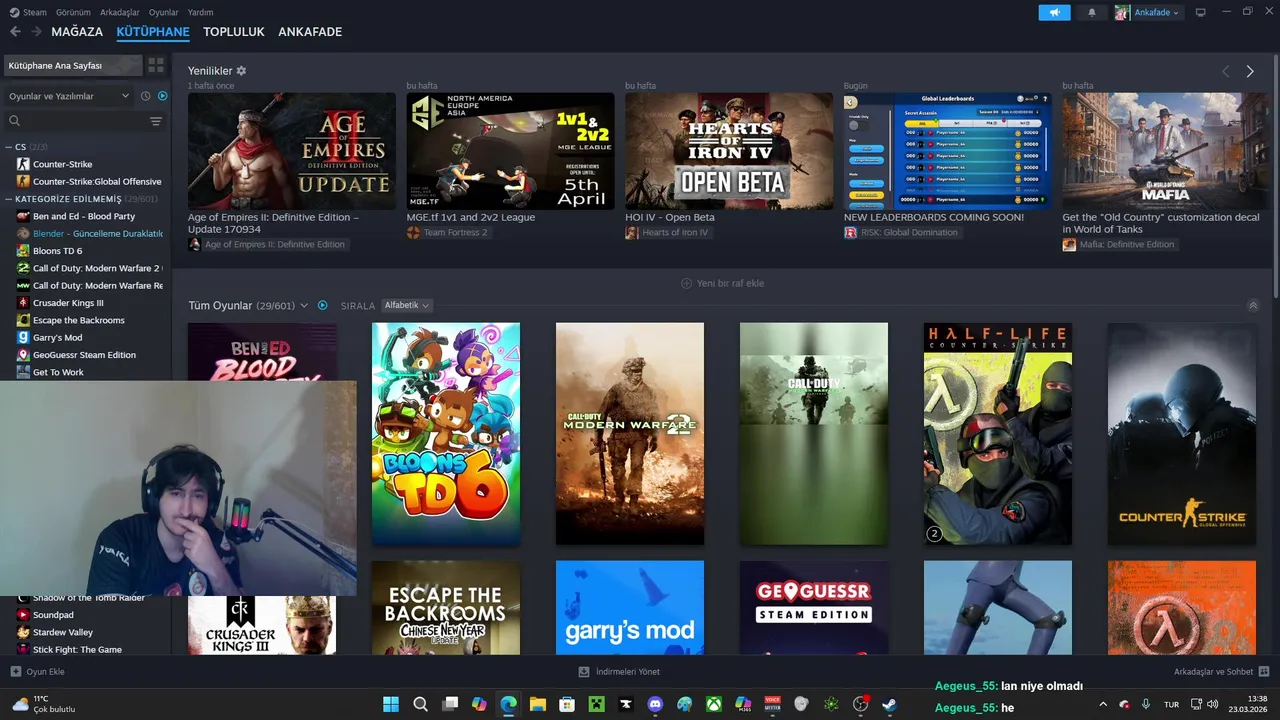1280x720 pixels.
Task: Open HOI IV Open Beta news thumbnail
Action: [729, 151]
